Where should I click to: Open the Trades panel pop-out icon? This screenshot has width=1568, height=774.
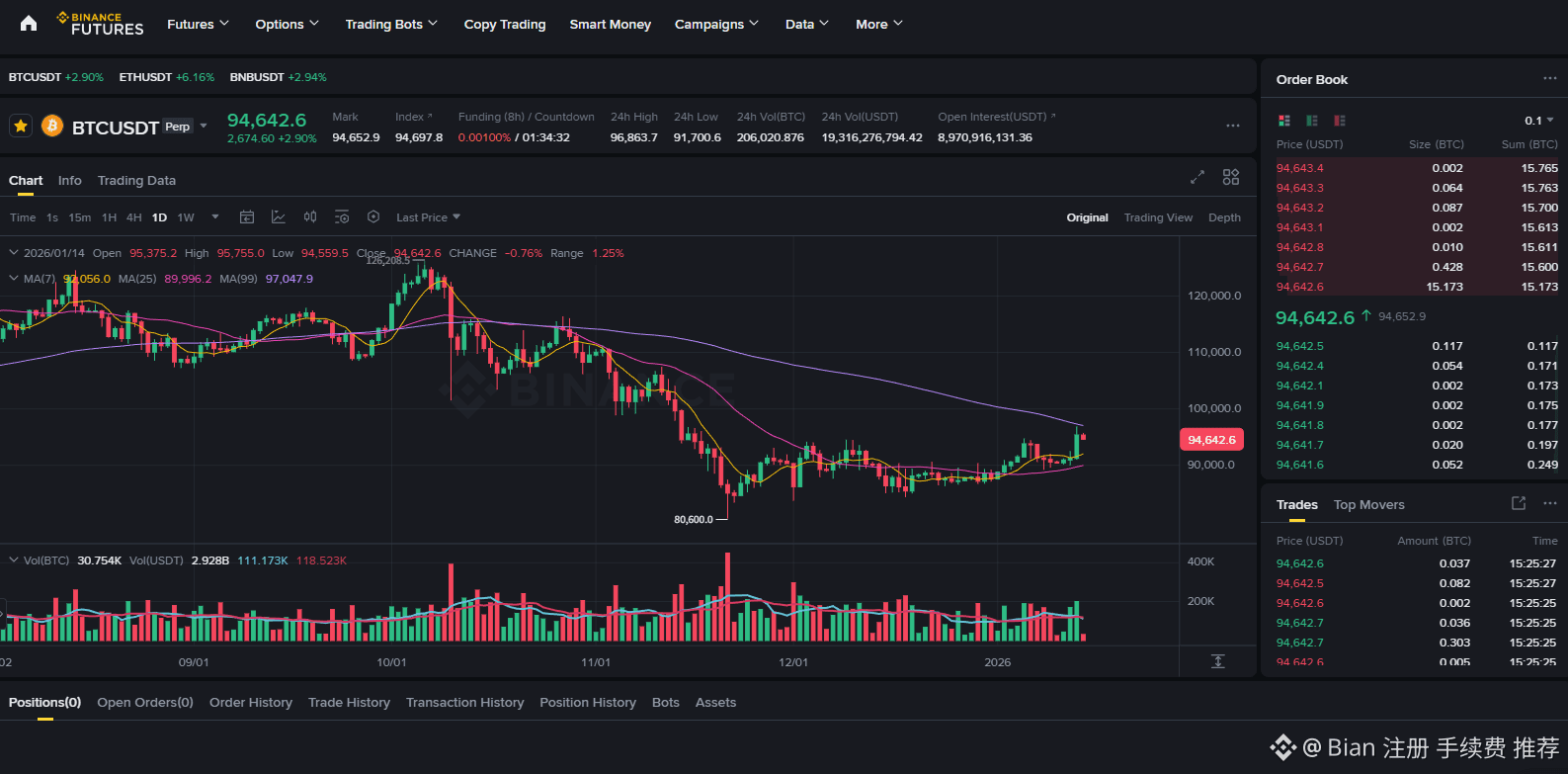1519,503
